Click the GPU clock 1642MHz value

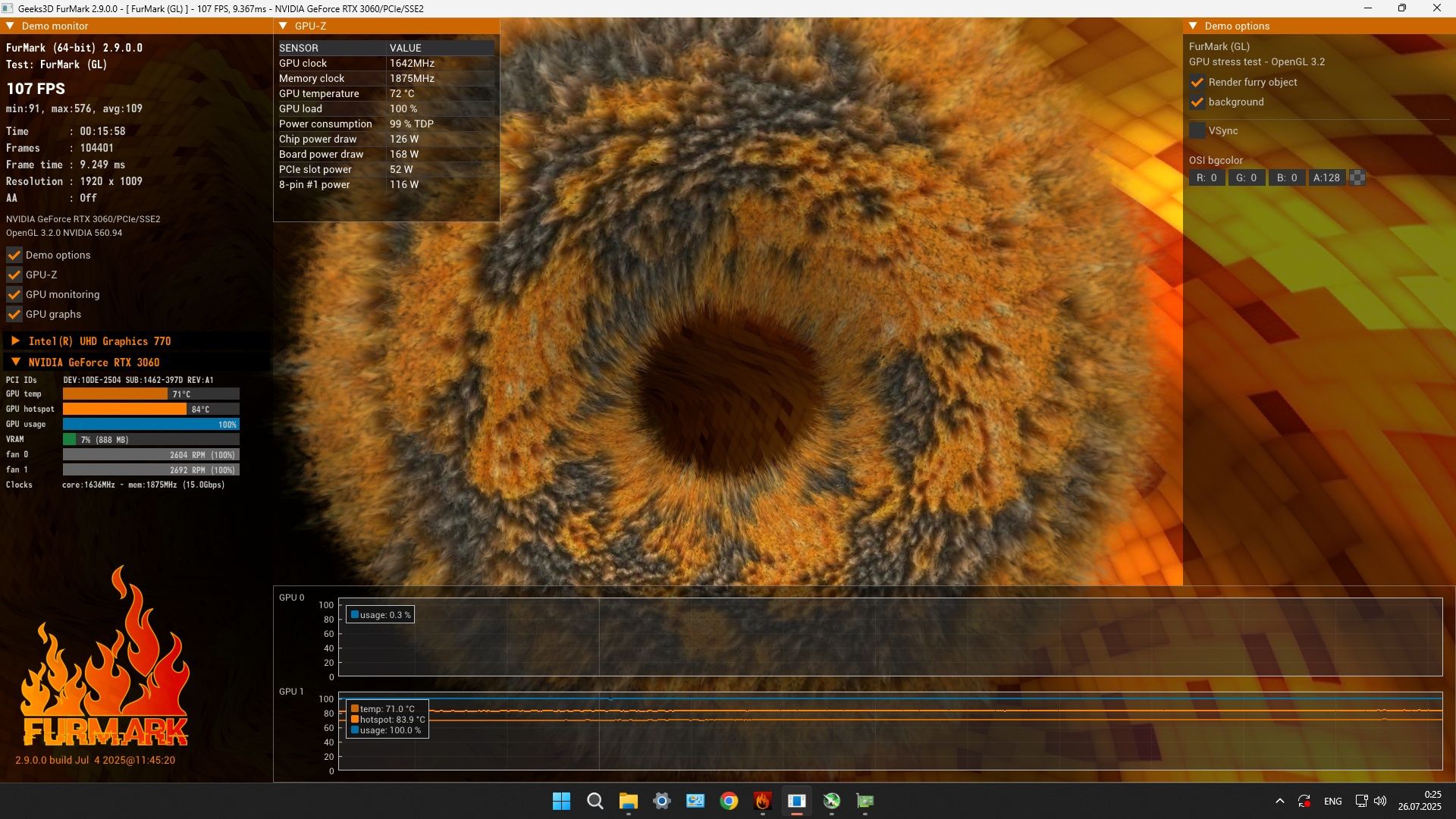click(412, 63)
